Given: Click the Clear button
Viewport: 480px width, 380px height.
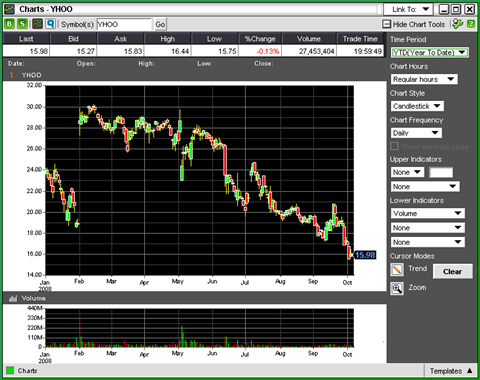Looking at the screenshot, I should click(452, 272).
